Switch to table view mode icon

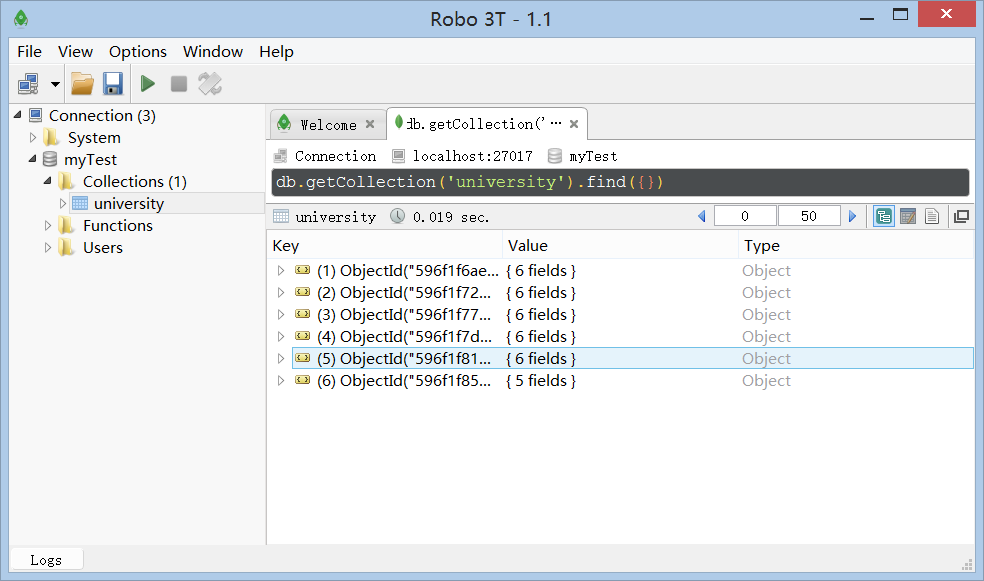point(907,216)
